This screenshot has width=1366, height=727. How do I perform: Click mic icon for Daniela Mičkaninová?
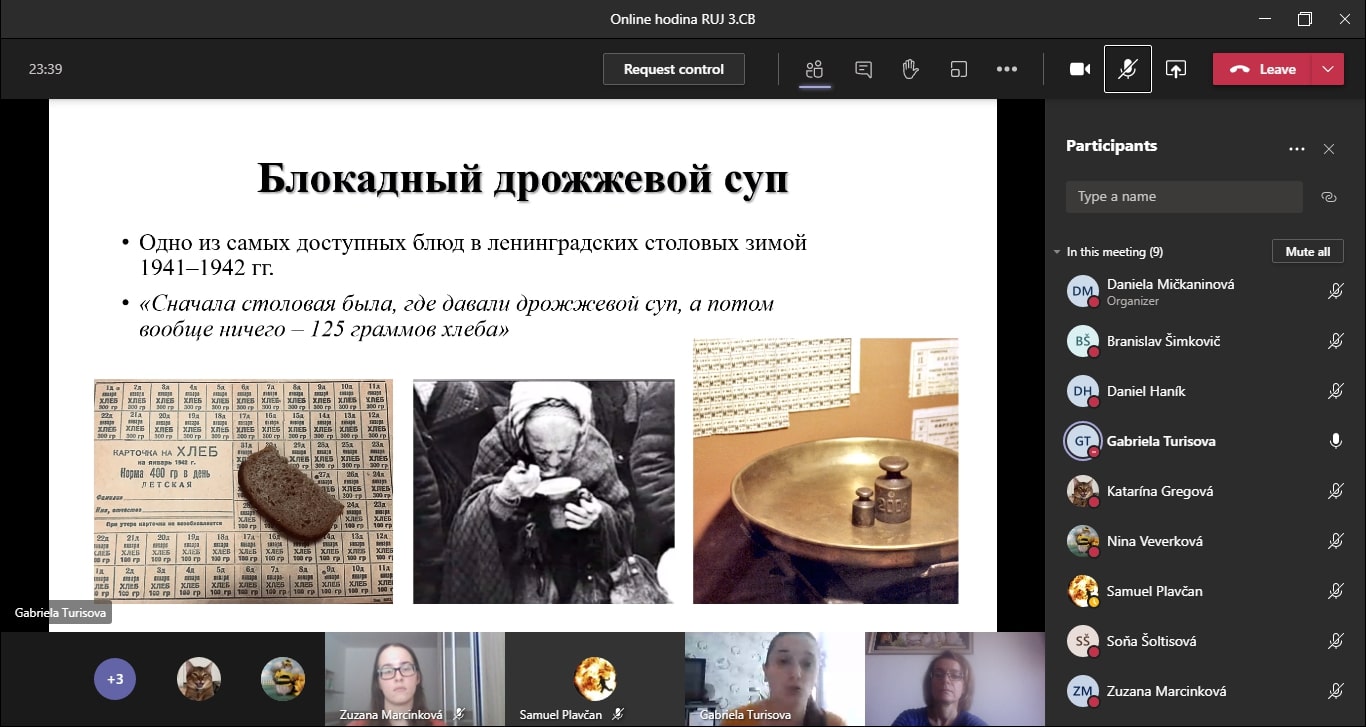pos(1335,291)
